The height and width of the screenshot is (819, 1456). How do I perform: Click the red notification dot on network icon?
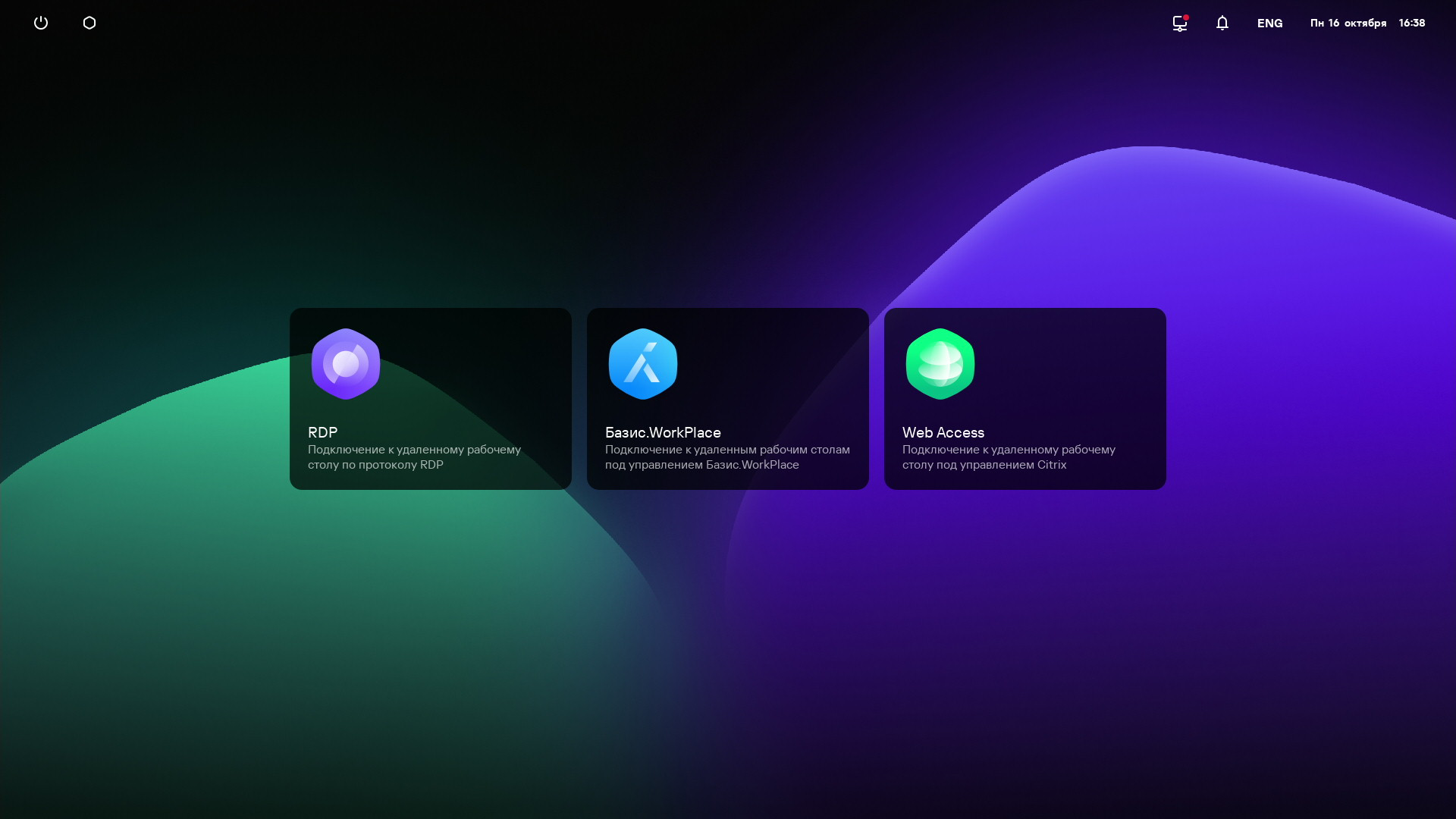[1186, 17]
